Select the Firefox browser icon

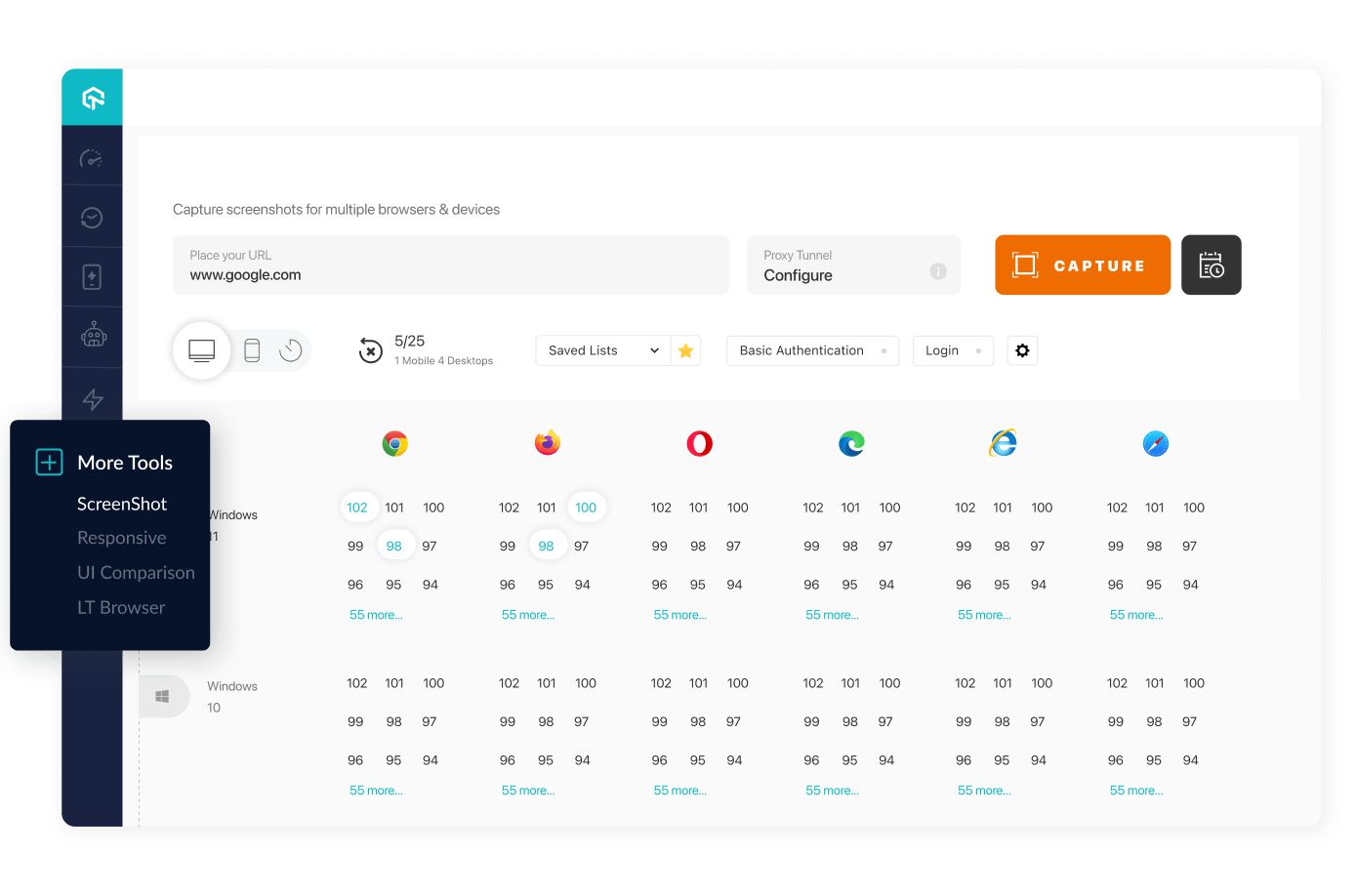pos(547,442)
